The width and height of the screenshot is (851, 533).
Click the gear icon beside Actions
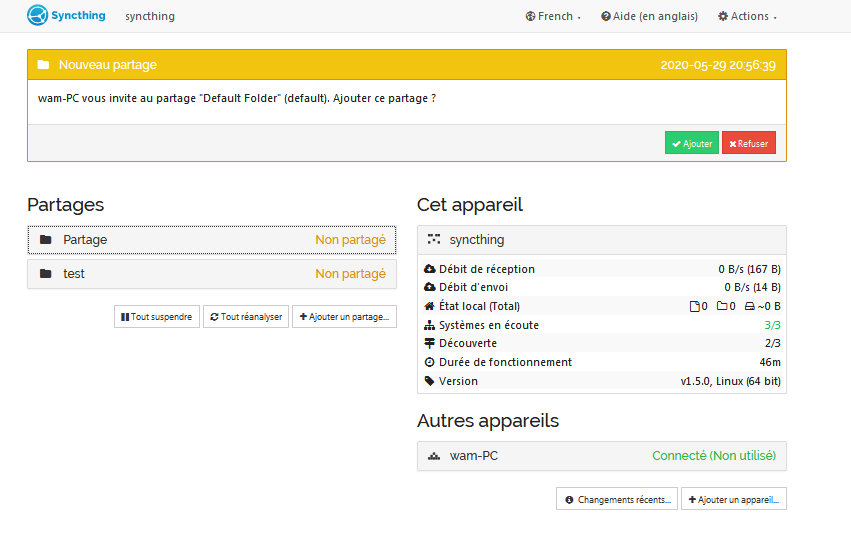[723, 16]
